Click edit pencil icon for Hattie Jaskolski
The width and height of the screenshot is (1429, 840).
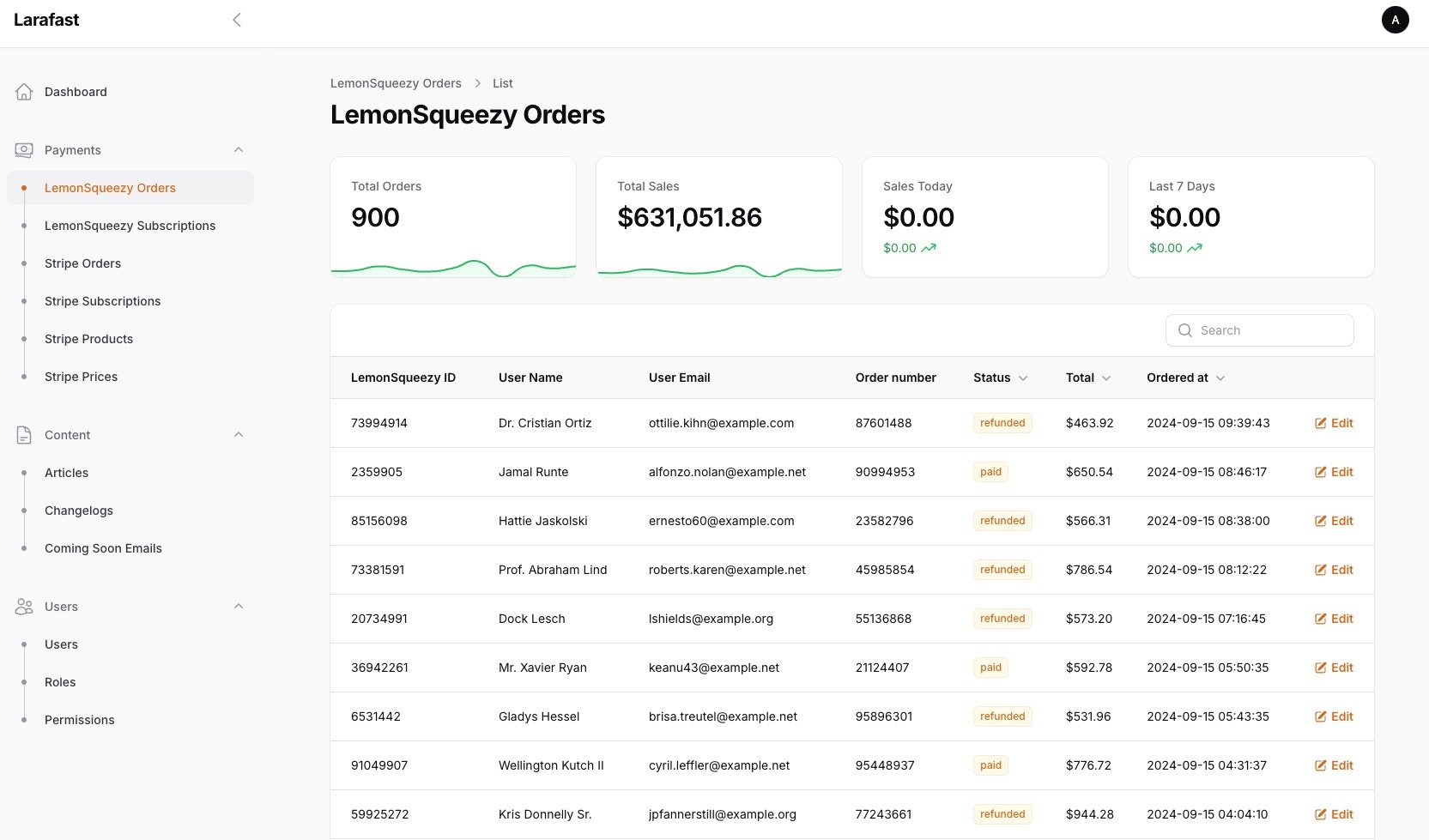pos(1321,521)
